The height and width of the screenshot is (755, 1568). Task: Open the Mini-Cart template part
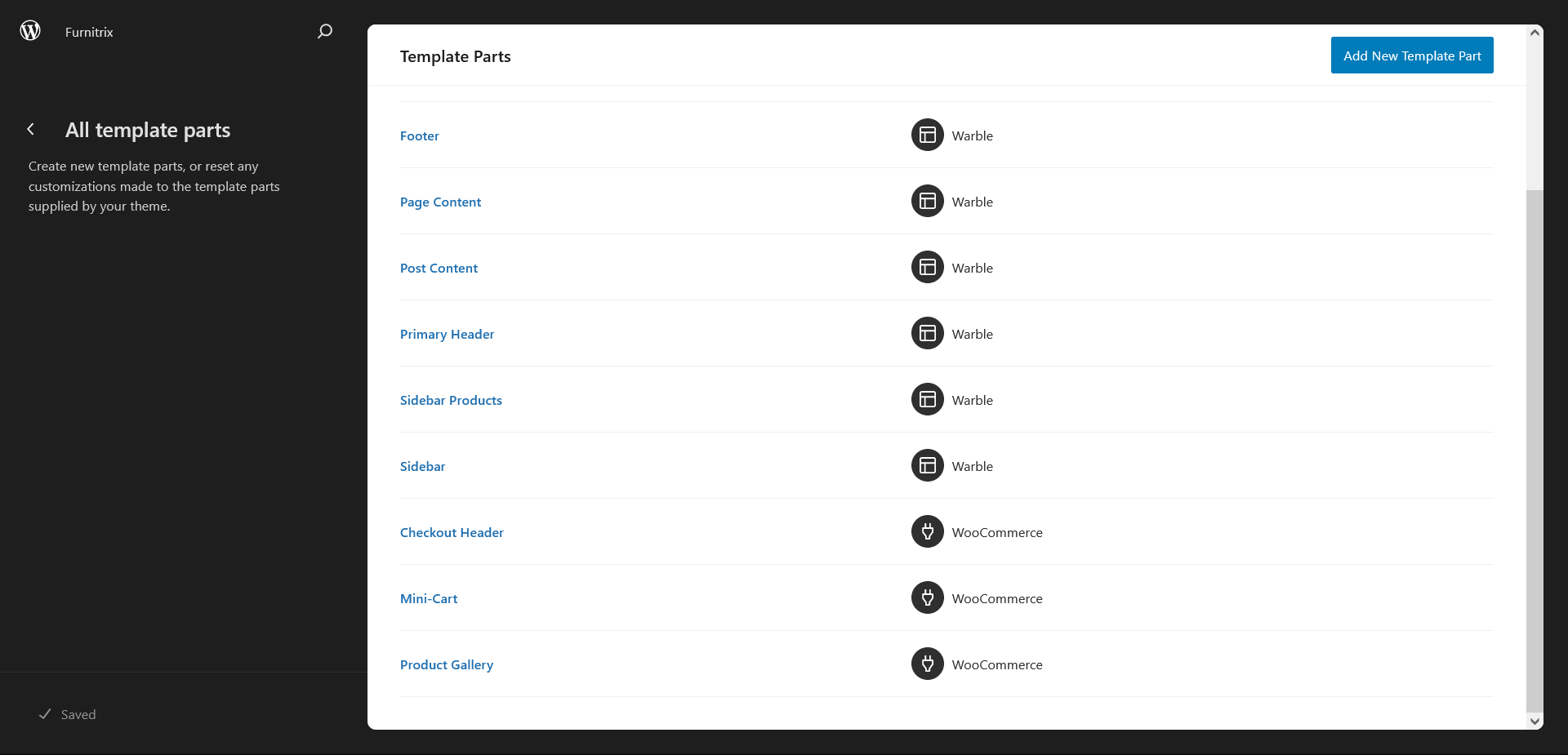pos(429,599)
